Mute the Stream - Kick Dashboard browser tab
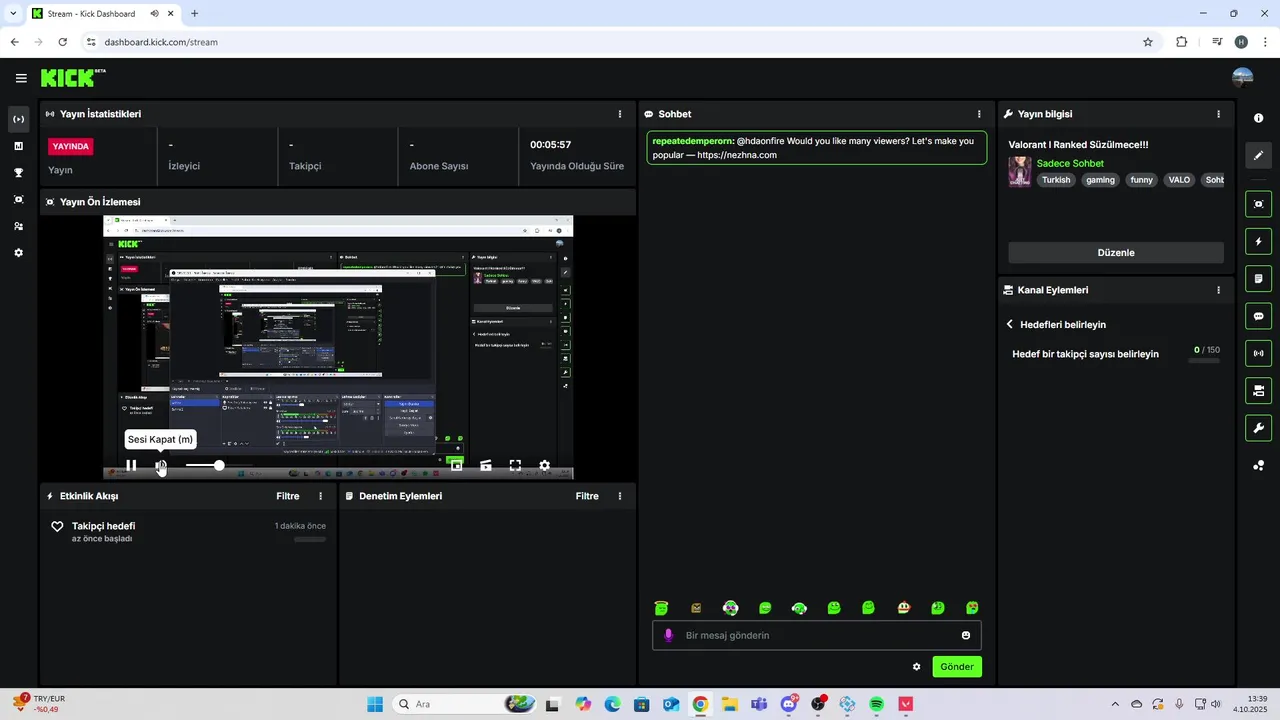 (x=155, y=14)
